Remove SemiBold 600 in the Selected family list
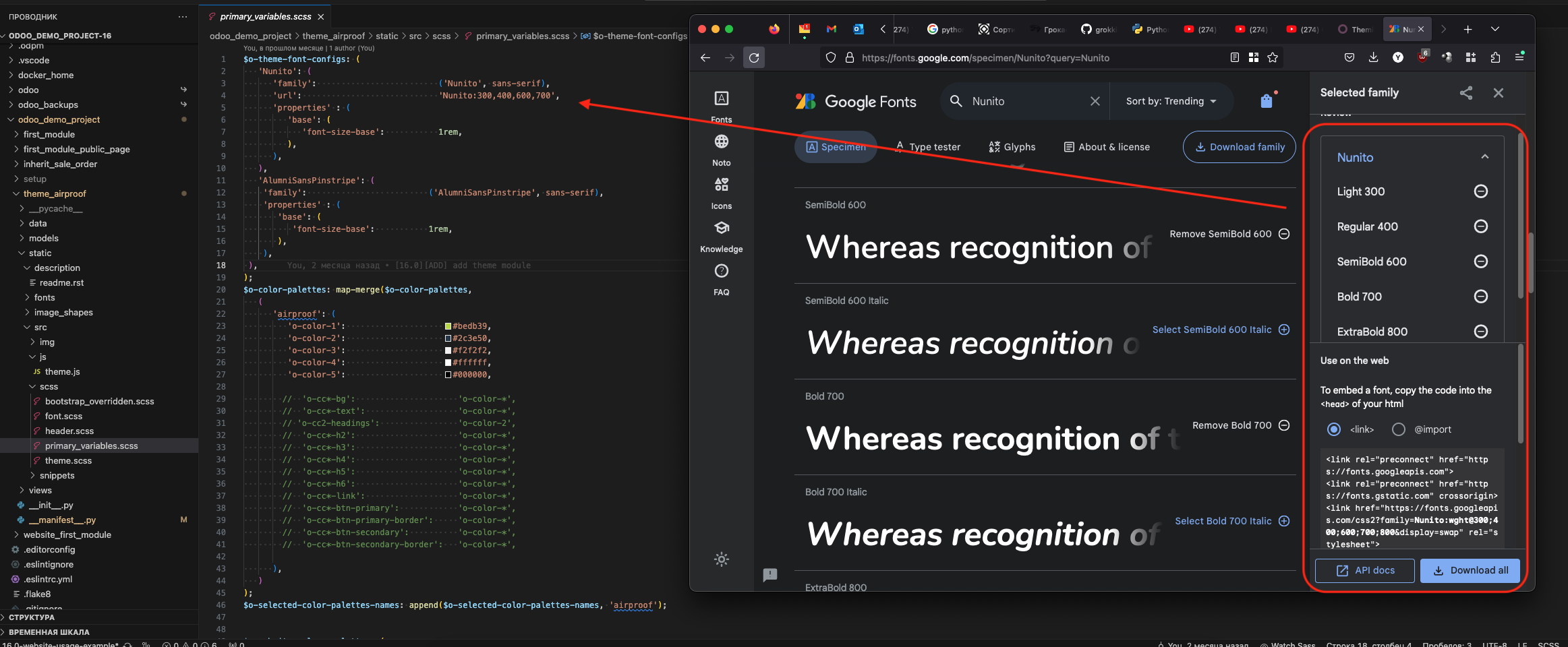The height and width of the screenshot is (647, 1568). point(1481,261)
